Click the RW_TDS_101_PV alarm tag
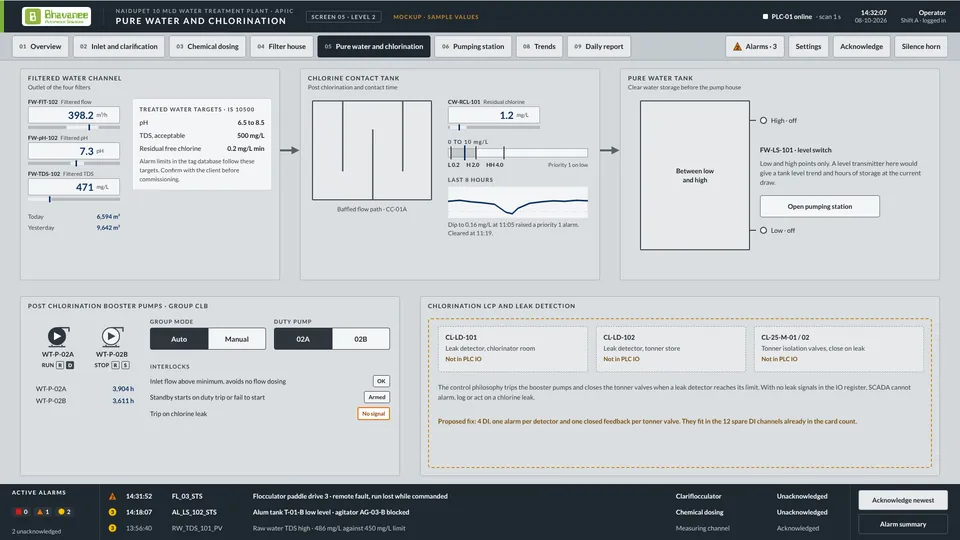The height and width of the screenshot is (540, 960). coord(197,528)
